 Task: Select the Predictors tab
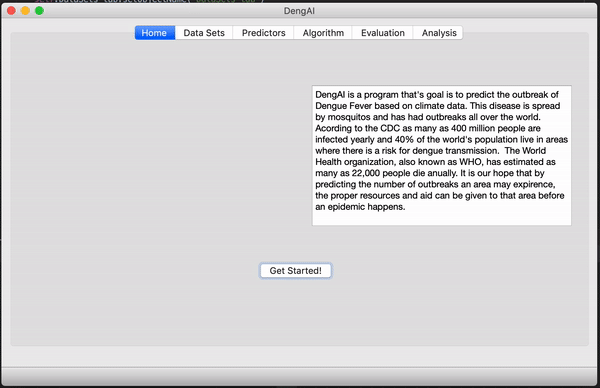click(x=263, y=33)
